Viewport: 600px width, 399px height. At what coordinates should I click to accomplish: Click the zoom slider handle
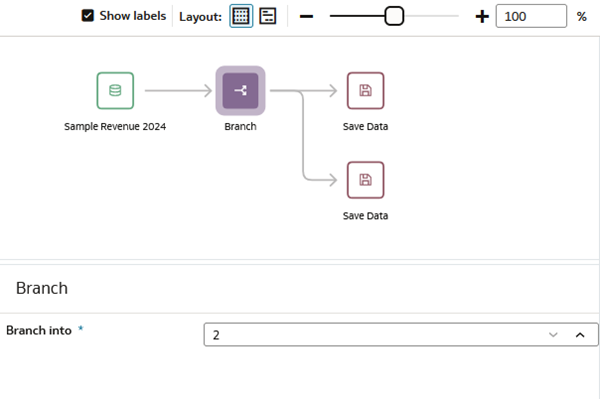pyautogui.click(x=394, y=16)
